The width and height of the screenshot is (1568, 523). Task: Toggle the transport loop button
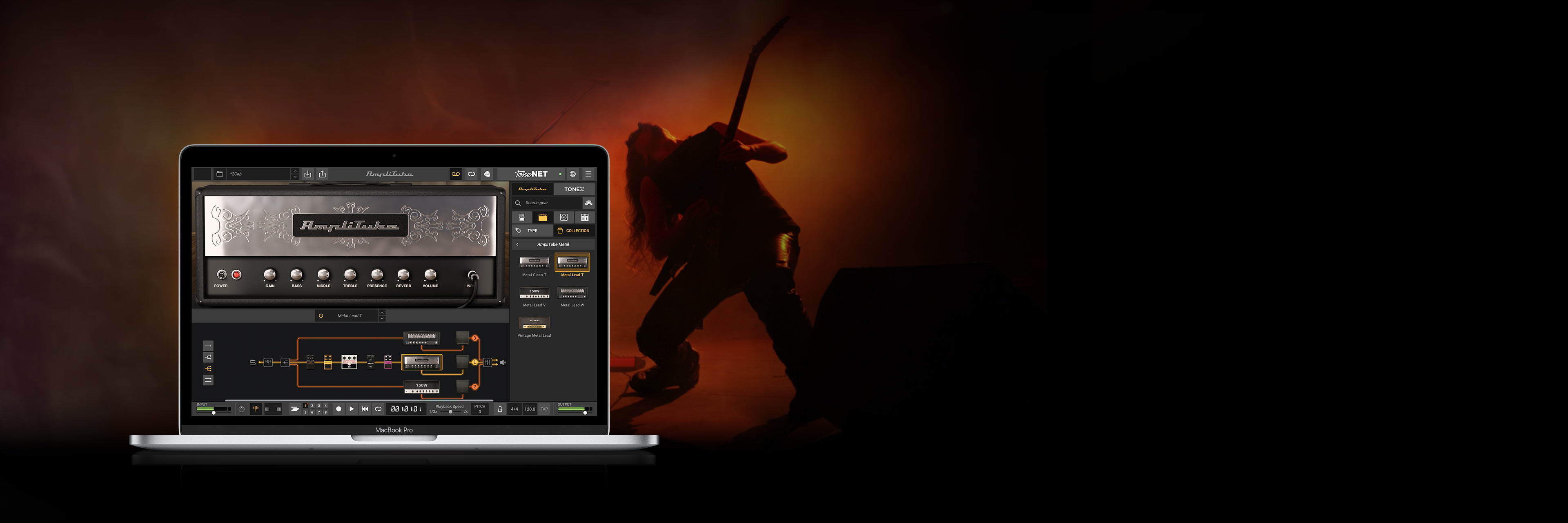378,409
